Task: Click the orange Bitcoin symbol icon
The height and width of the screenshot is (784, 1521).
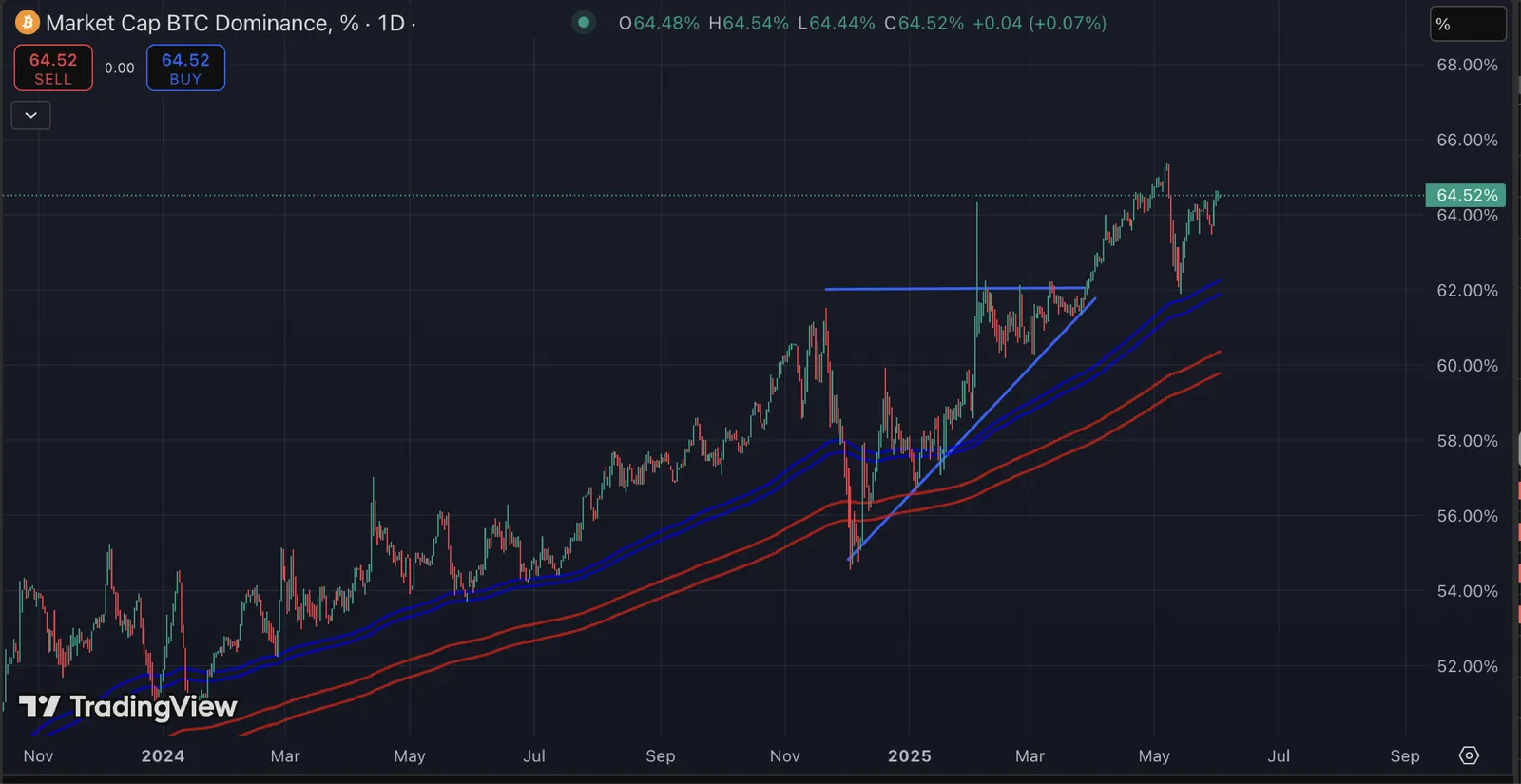Action: pyautogui.click(x=28, y=23)
